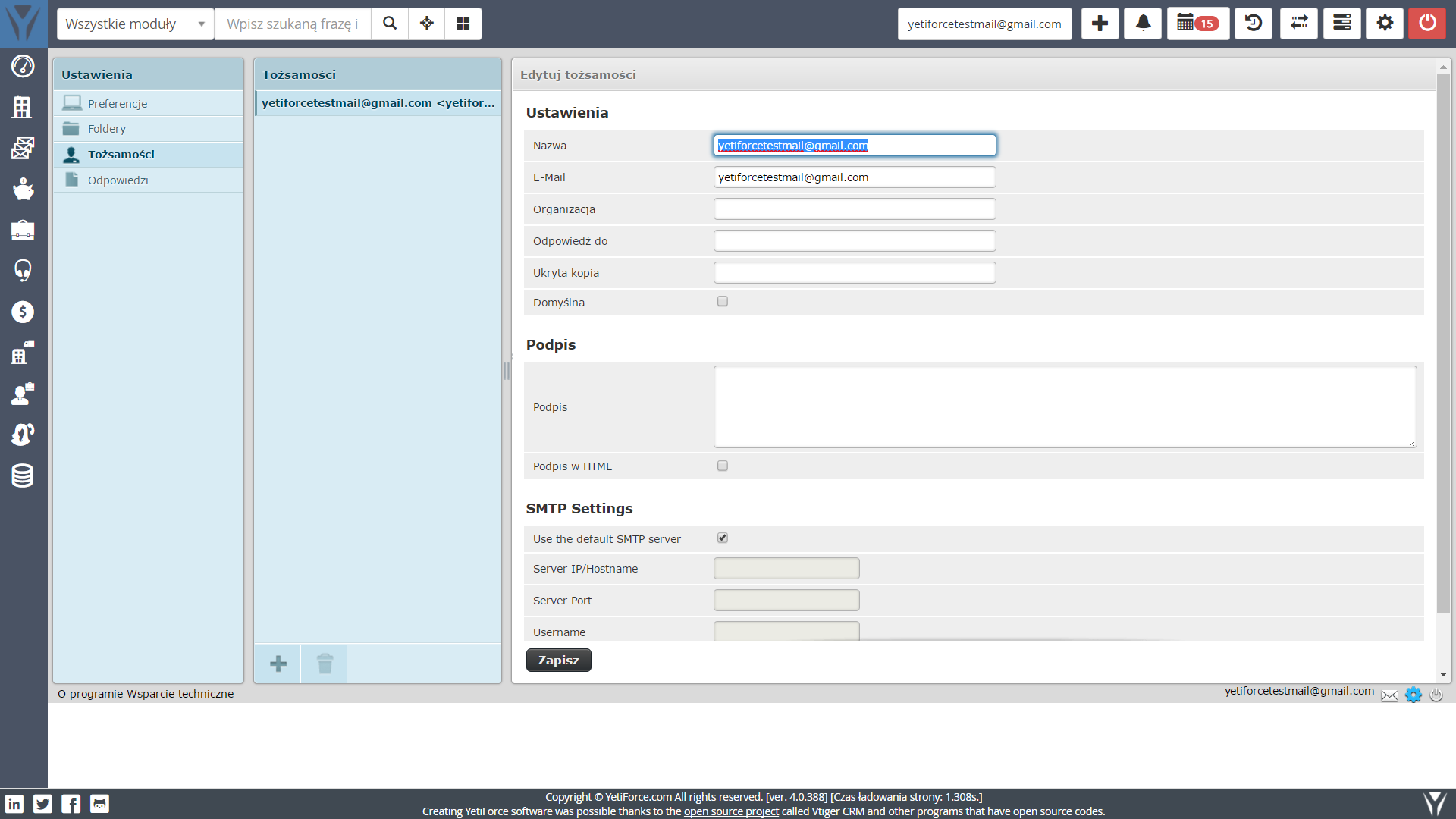
Task: Click the Server Port field
Action: (786, 601)
